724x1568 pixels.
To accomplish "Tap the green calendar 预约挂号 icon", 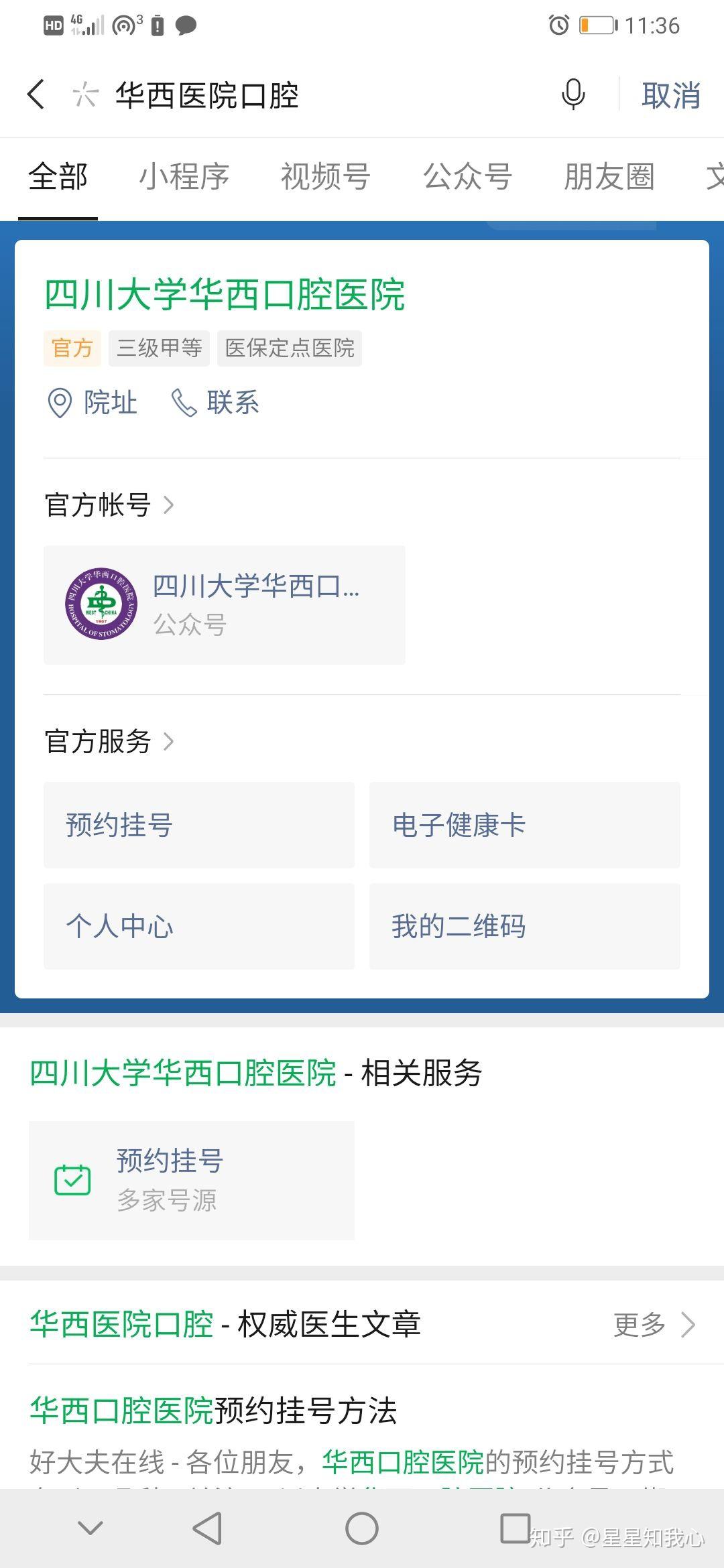I will click(72, 1180).
